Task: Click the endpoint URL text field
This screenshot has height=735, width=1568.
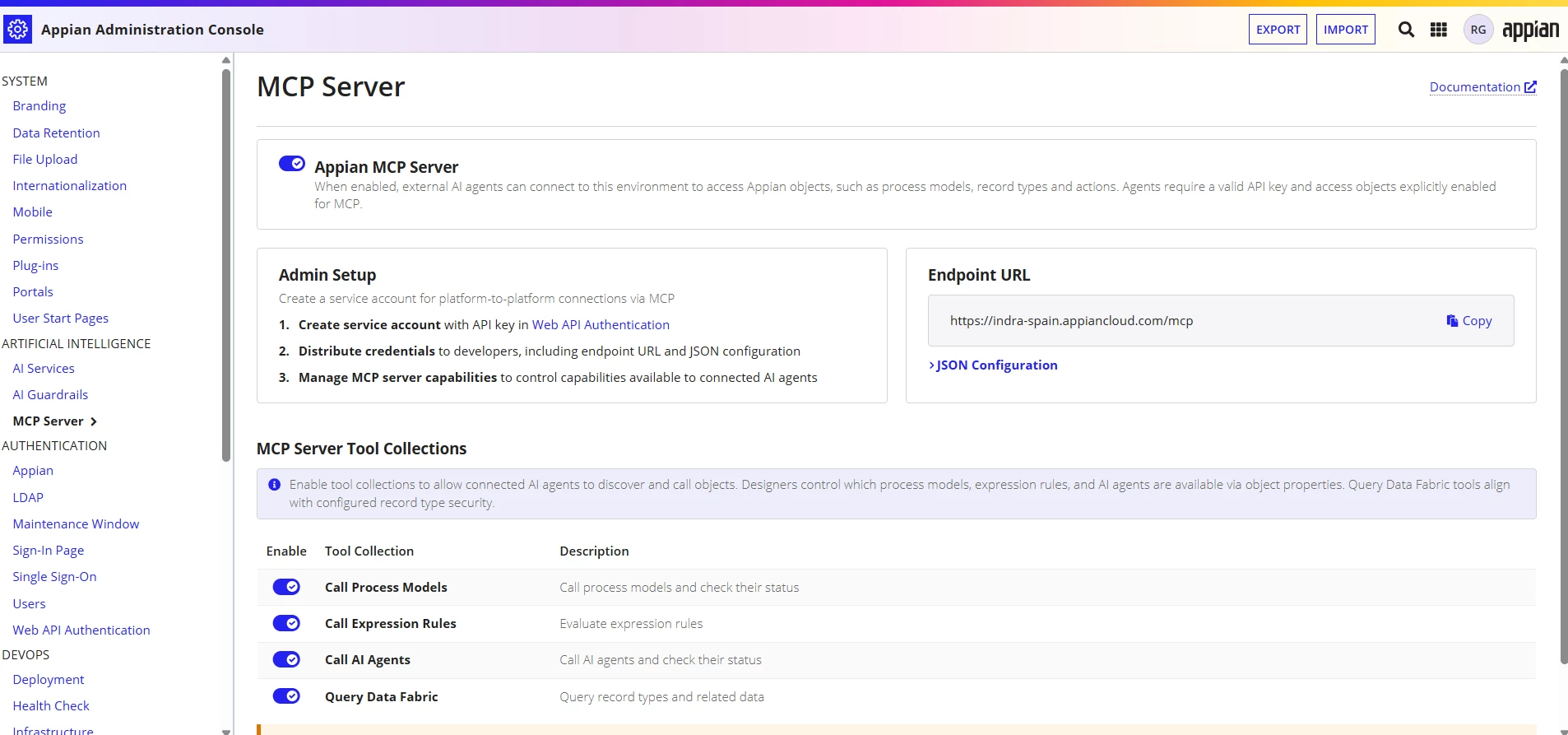Action: click(x=1221, y=321)
